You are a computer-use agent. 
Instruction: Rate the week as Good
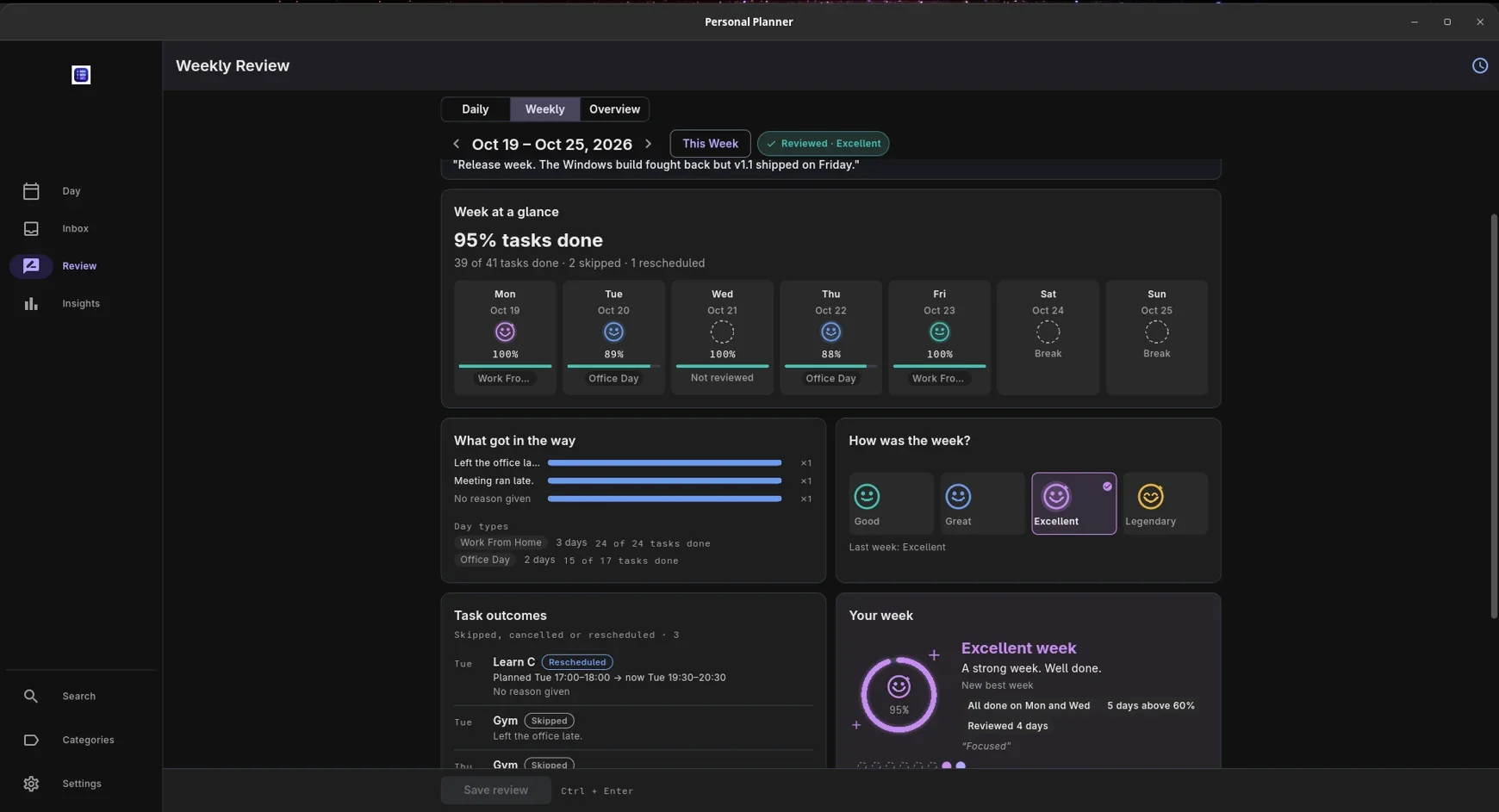(891, 504)
